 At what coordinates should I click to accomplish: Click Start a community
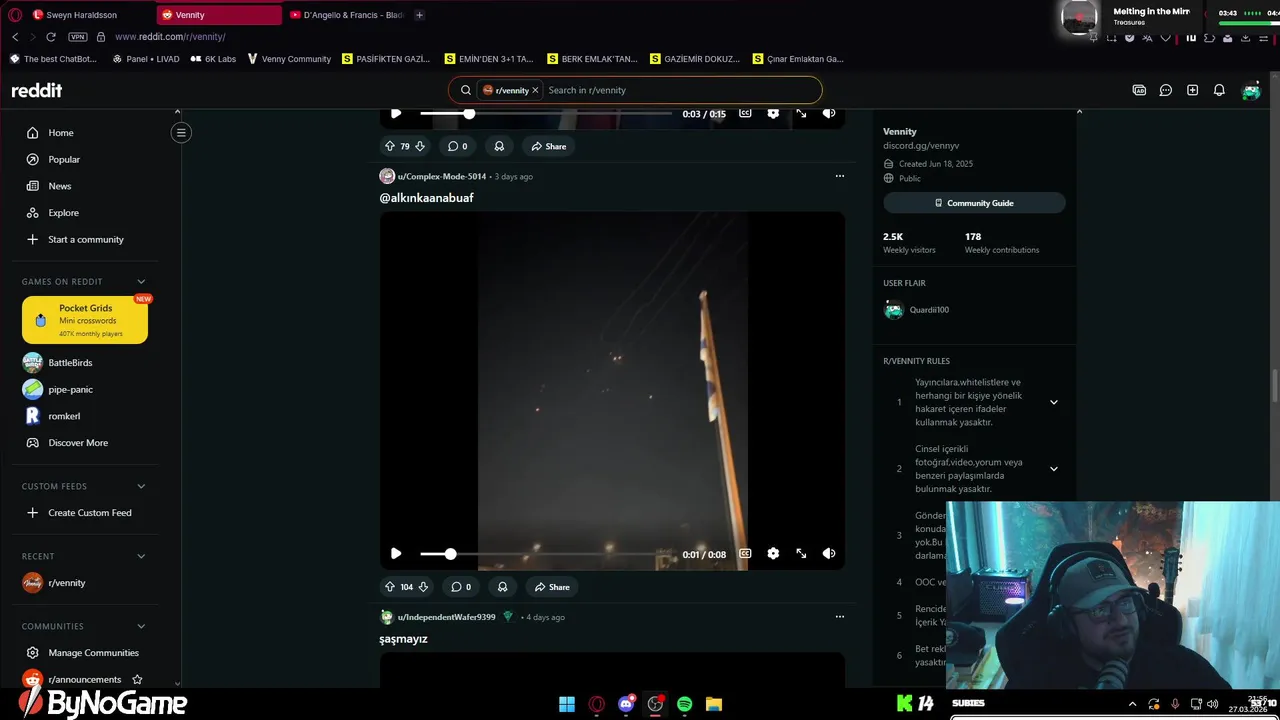point(86,240)
